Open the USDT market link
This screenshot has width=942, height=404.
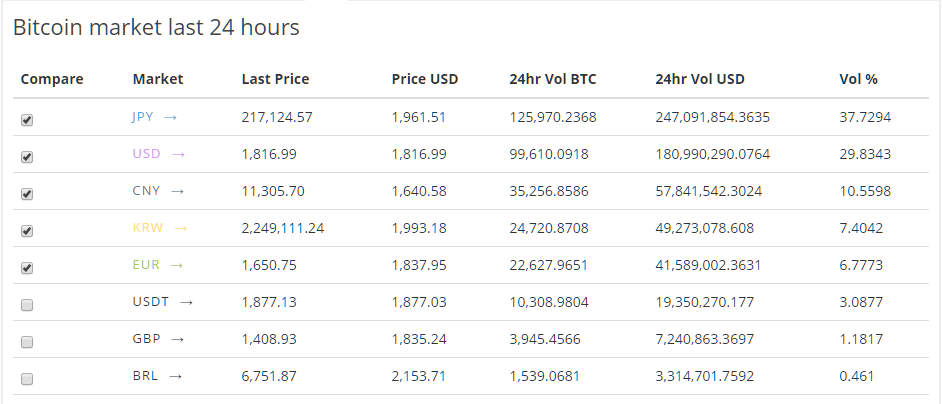click(150, 302)
